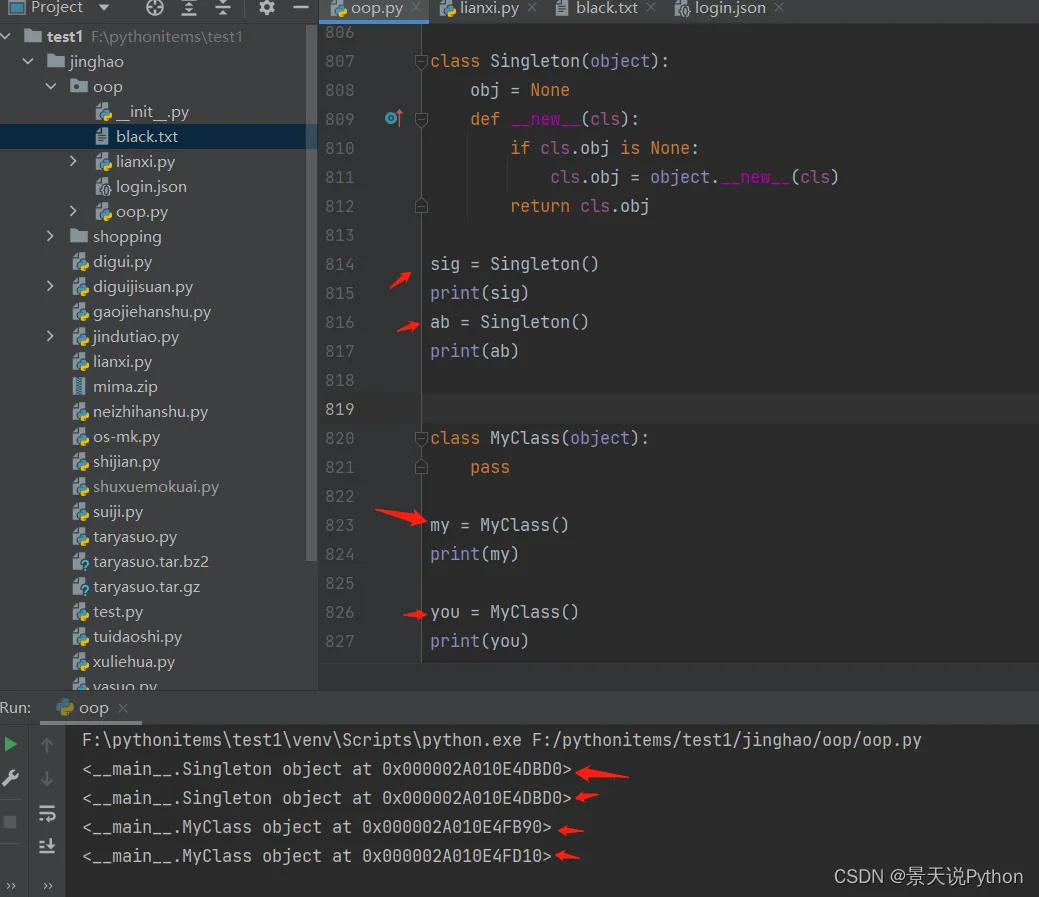
Task: Toggle fold marker for class MyClass line 820
Action: 422,439
